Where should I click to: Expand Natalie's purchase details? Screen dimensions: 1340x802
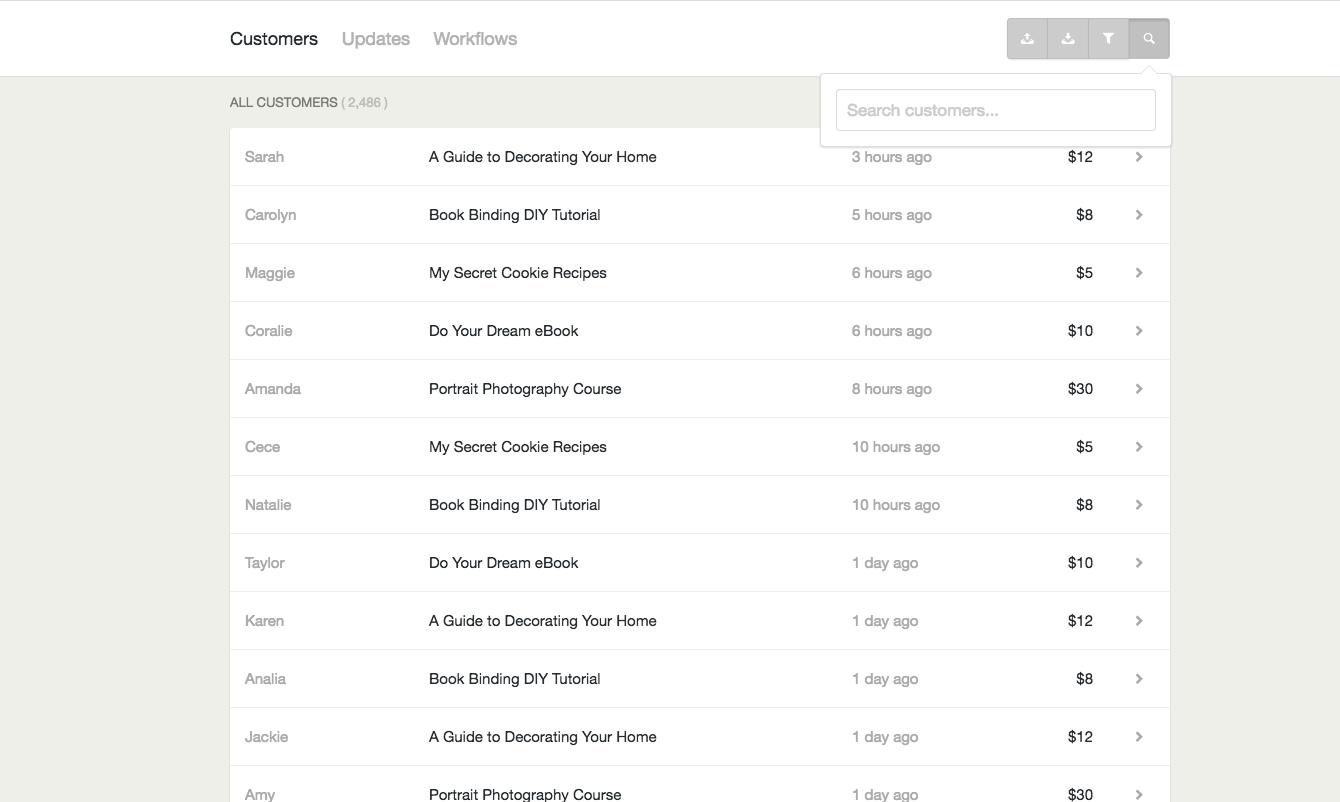1139,504
